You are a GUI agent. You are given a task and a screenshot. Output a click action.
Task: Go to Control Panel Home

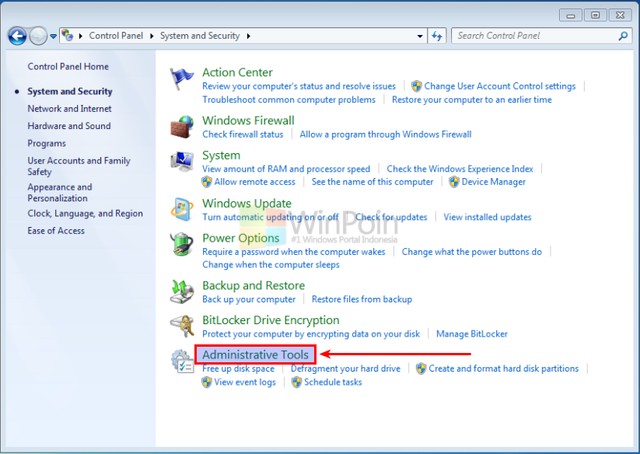coord(68,67)
